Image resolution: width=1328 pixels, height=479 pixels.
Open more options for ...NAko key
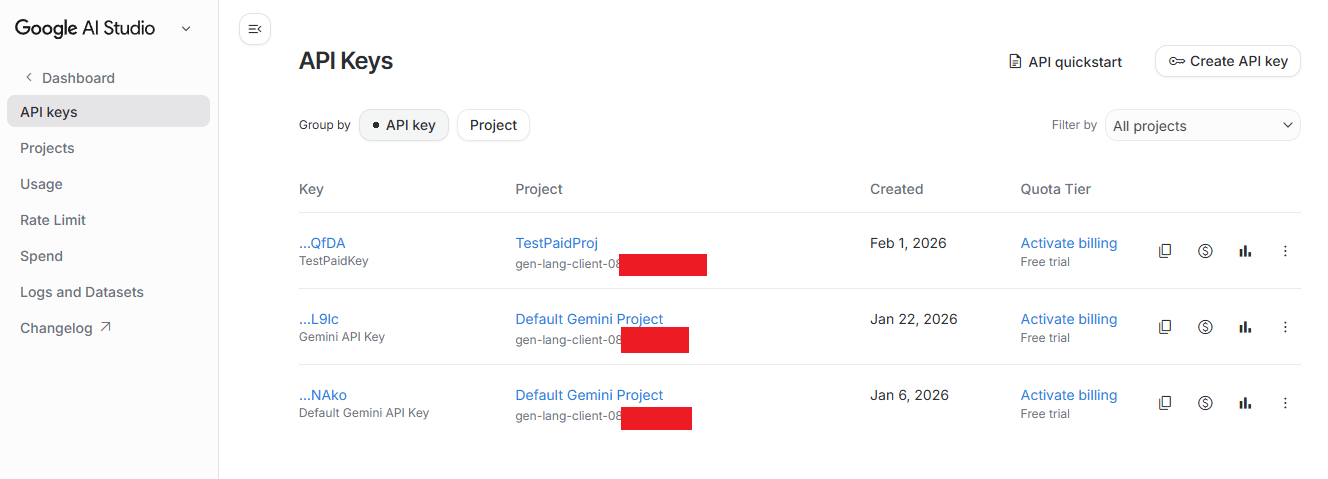(x=1285, y=403)
